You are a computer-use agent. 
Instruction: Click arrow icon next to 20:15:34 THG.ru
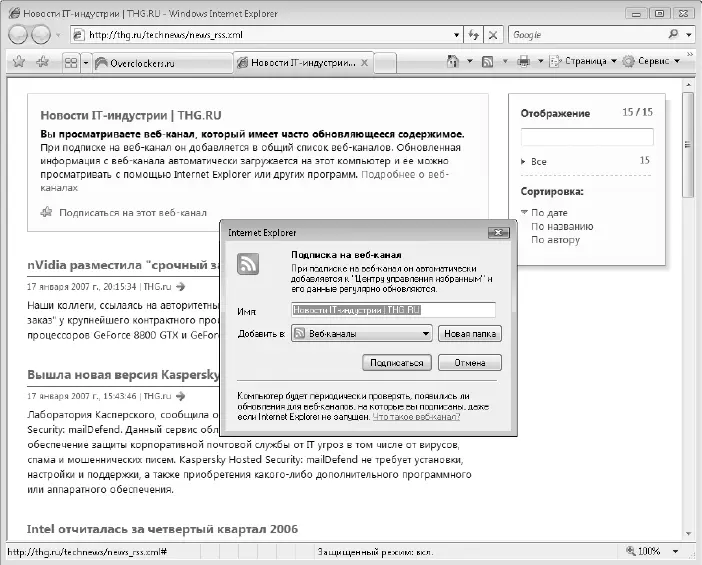(x=181, y=287)
